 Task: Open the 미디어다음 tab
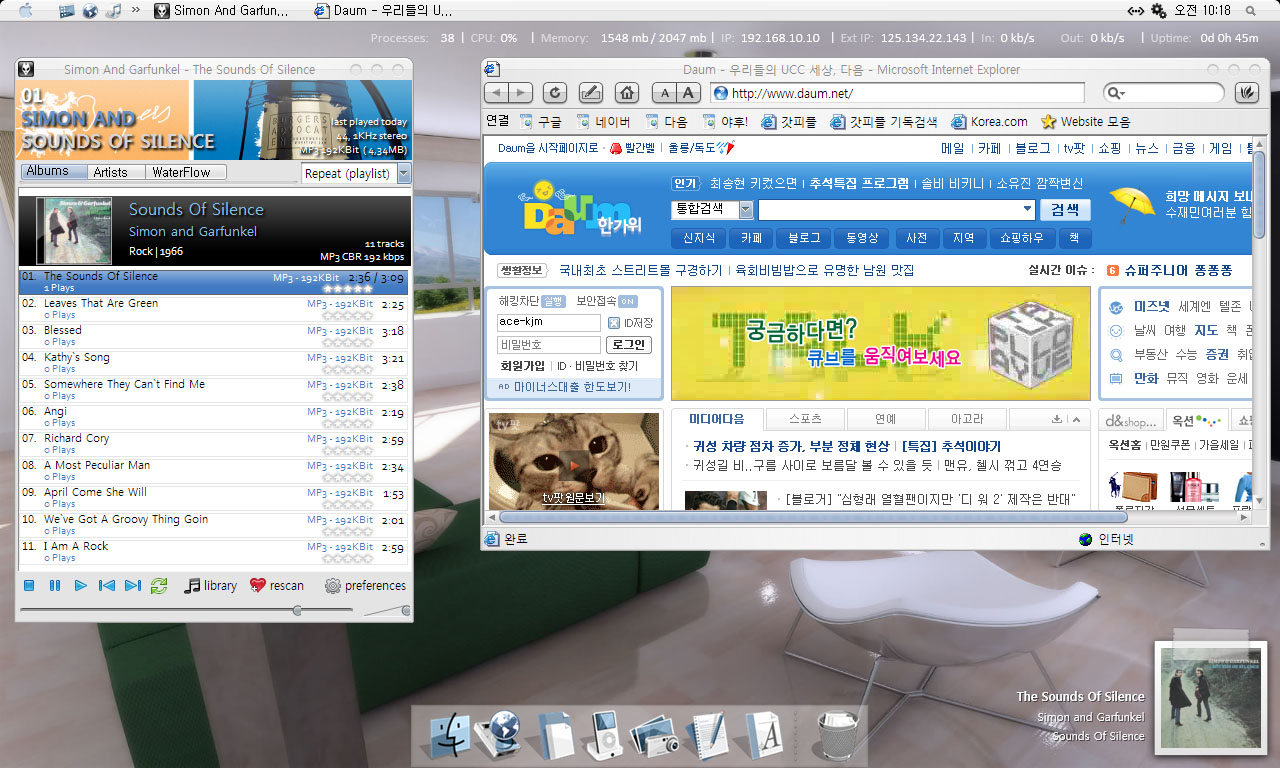tap(717, 419)
